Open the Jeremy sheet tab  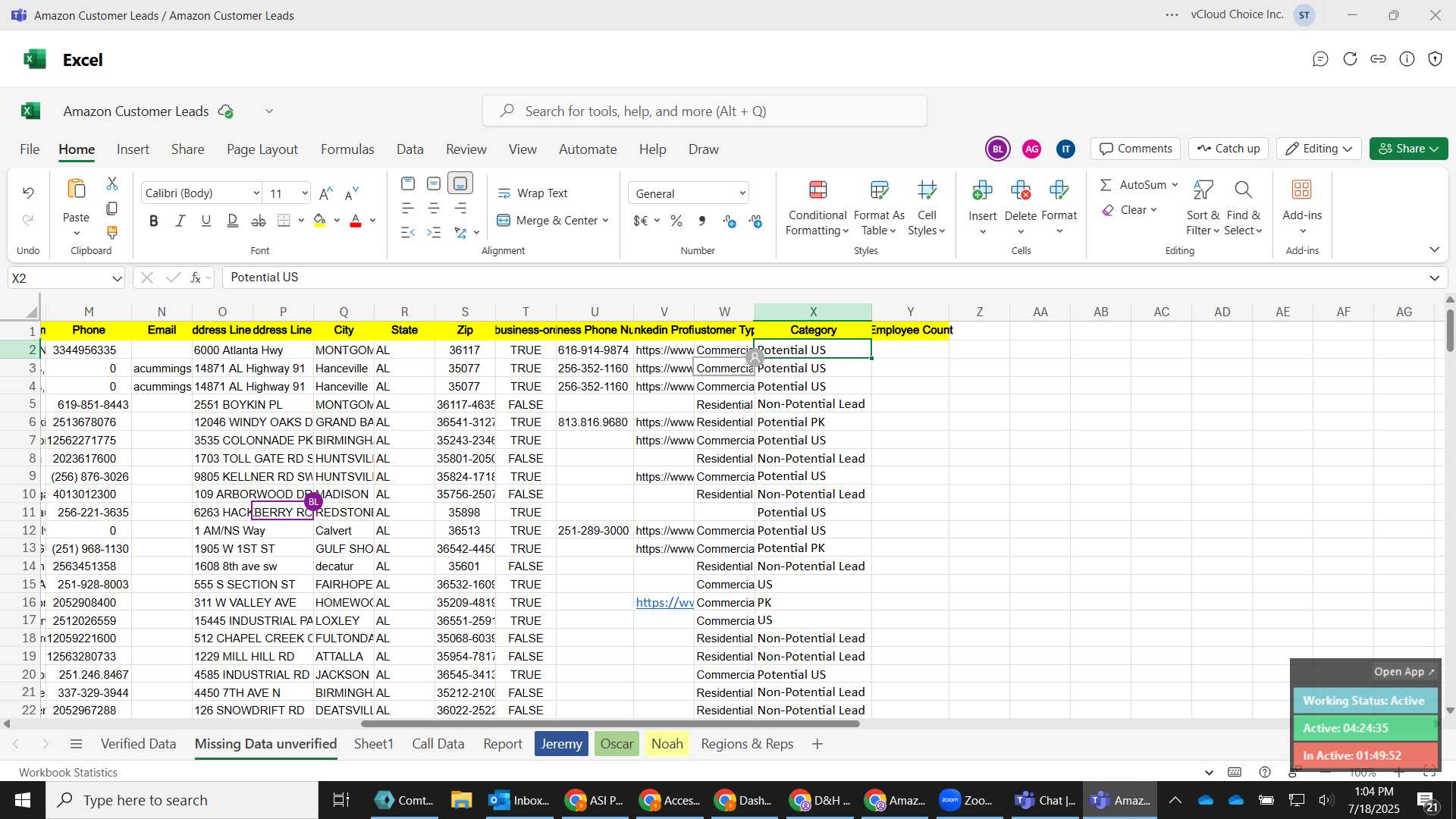click(561, 744)
